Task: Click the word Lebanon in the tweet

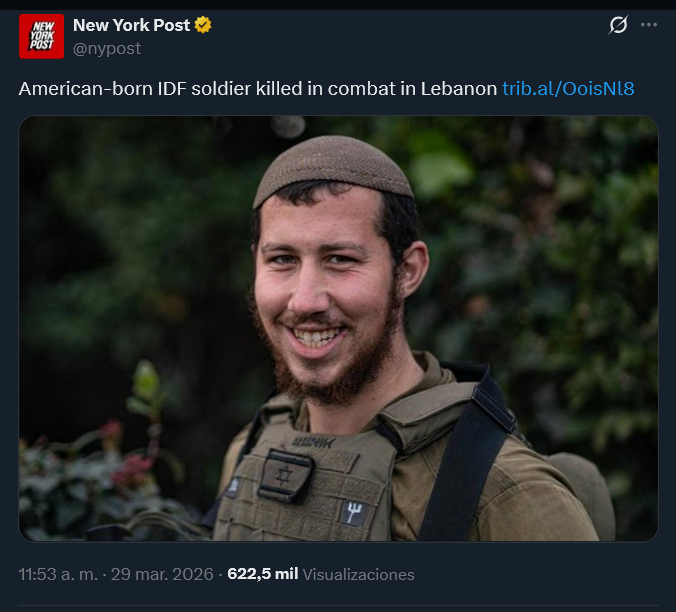Action: click(x=459, y=89)
